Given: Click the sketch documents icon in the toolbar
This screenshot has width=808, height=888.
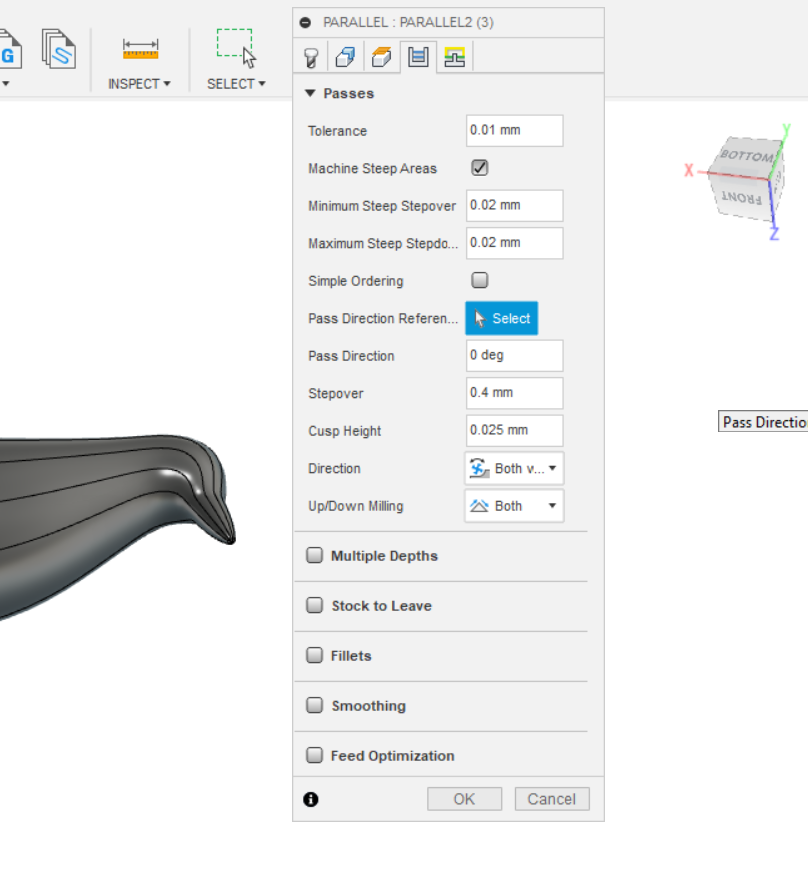Looking at the screenshot, I should pos(58,48).
